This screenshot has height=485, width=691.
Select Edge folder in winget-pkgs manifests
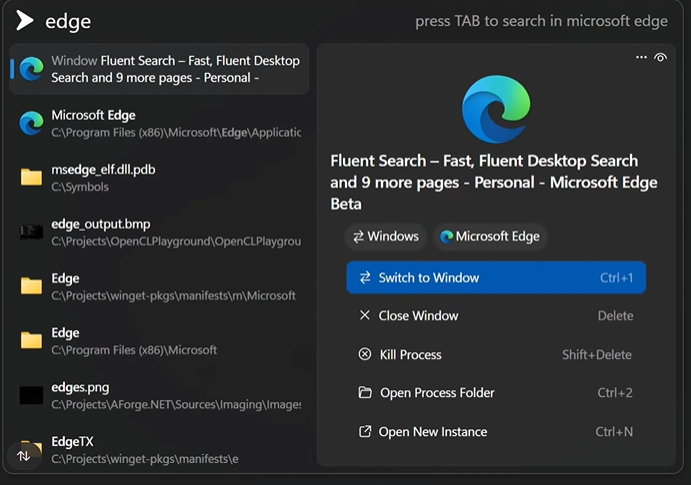(159, 287)
